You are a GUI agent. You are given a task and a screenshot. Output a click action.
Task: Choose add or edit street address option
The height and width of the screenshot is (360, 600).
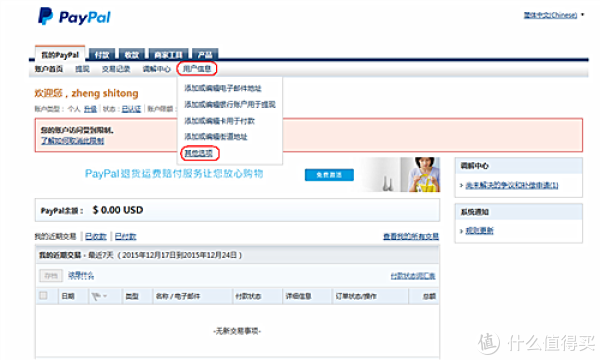pos(216,137)
